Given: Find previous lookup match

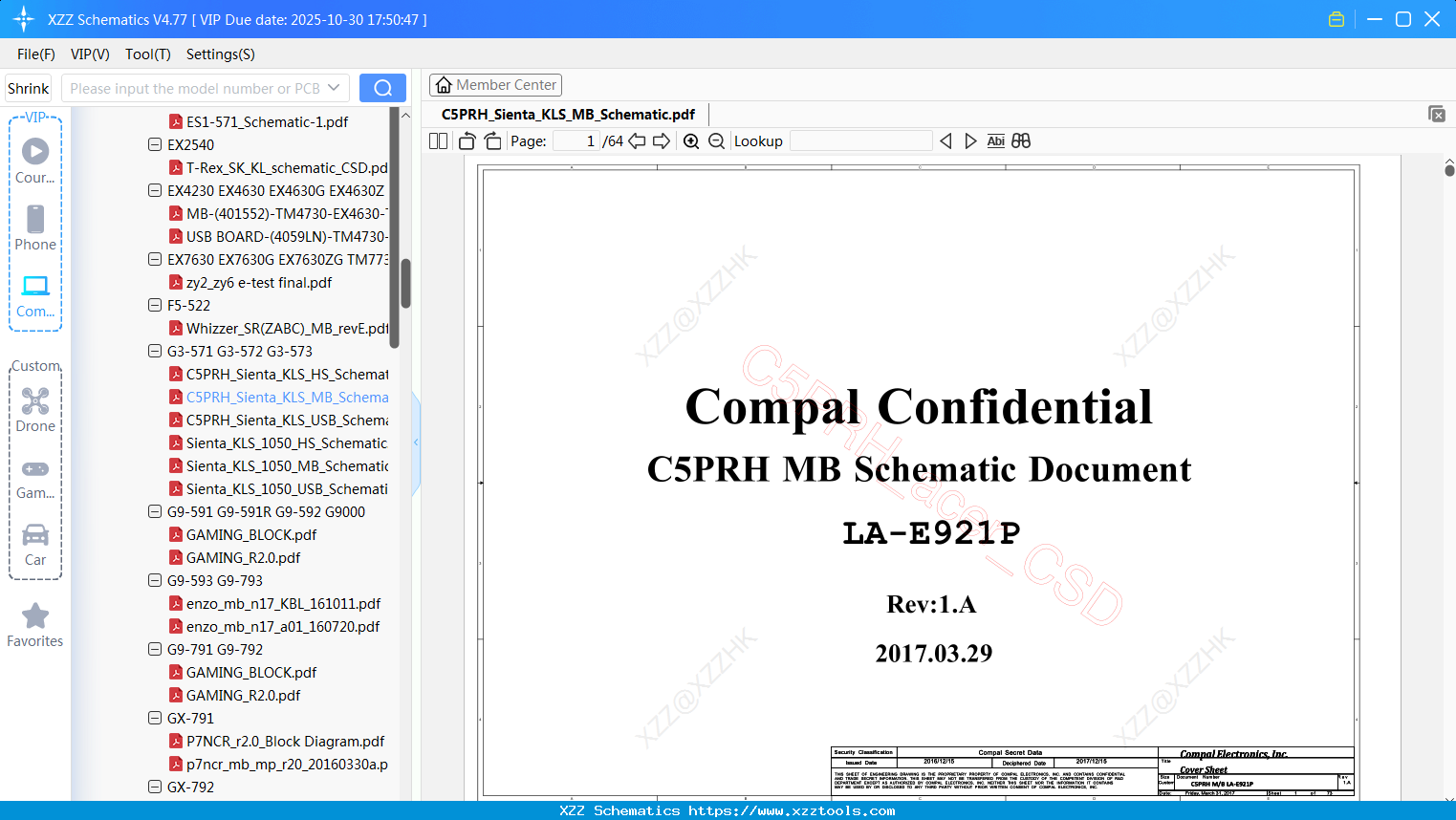Looking at the screenshot, I should [945, 141].
